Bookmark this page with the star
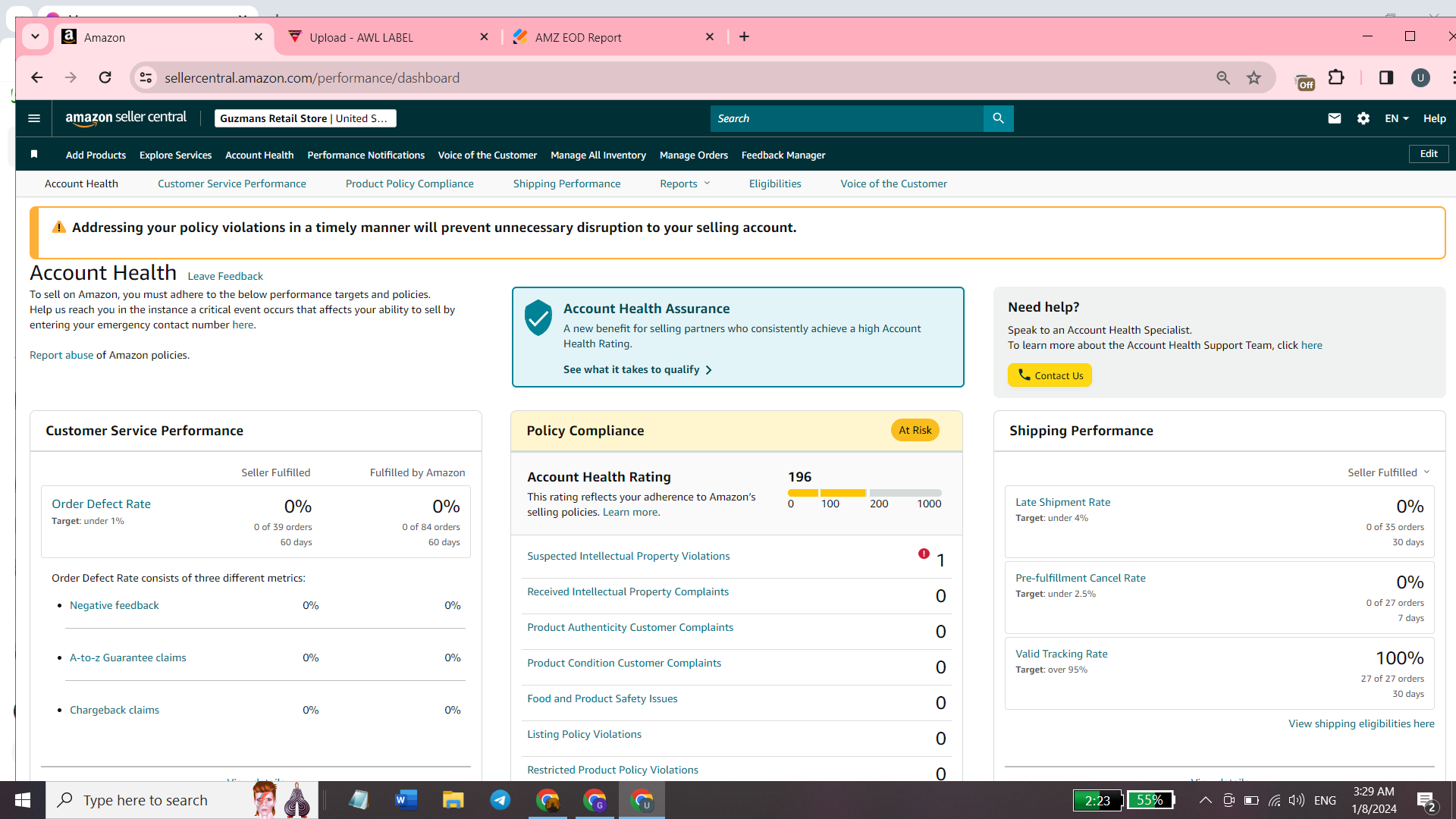Image resolution: width=1456 pixels, height=819 pixels. pos(1254,77)
